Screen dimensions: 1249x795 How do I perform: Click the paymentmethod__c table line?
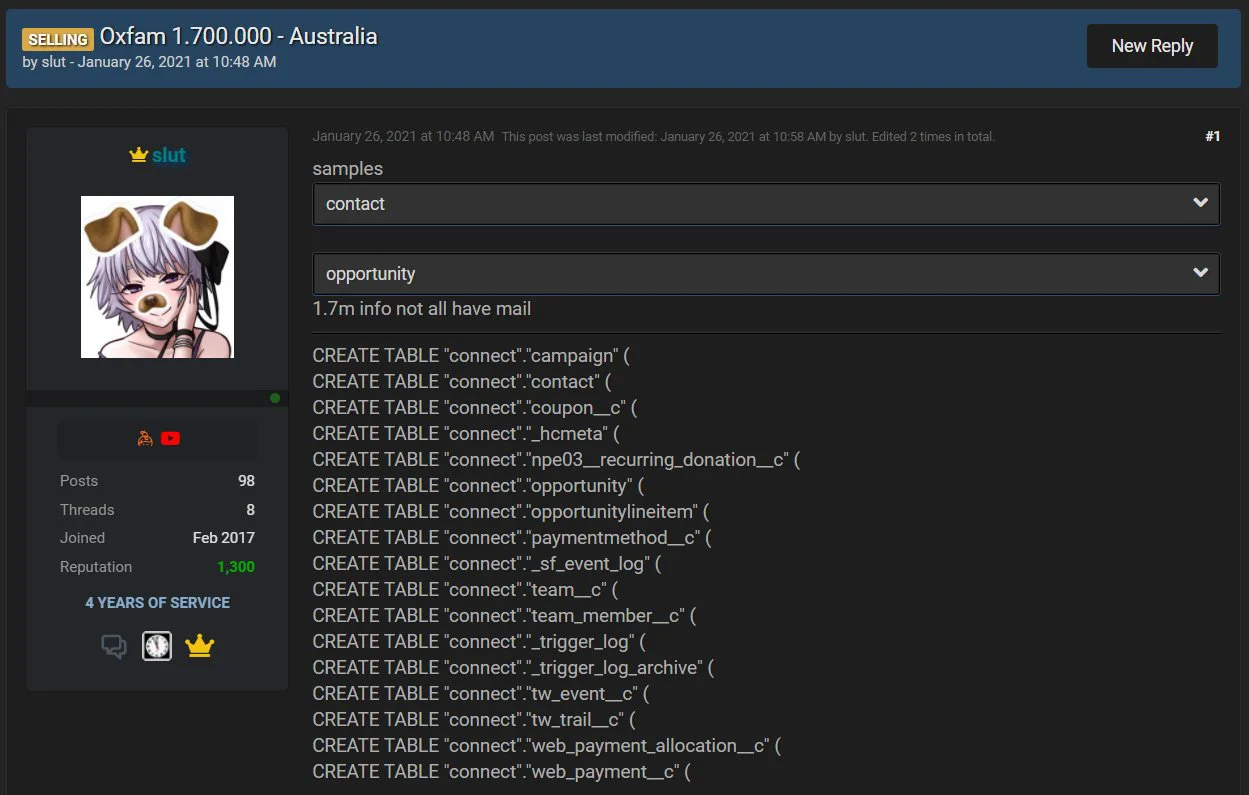512,537
